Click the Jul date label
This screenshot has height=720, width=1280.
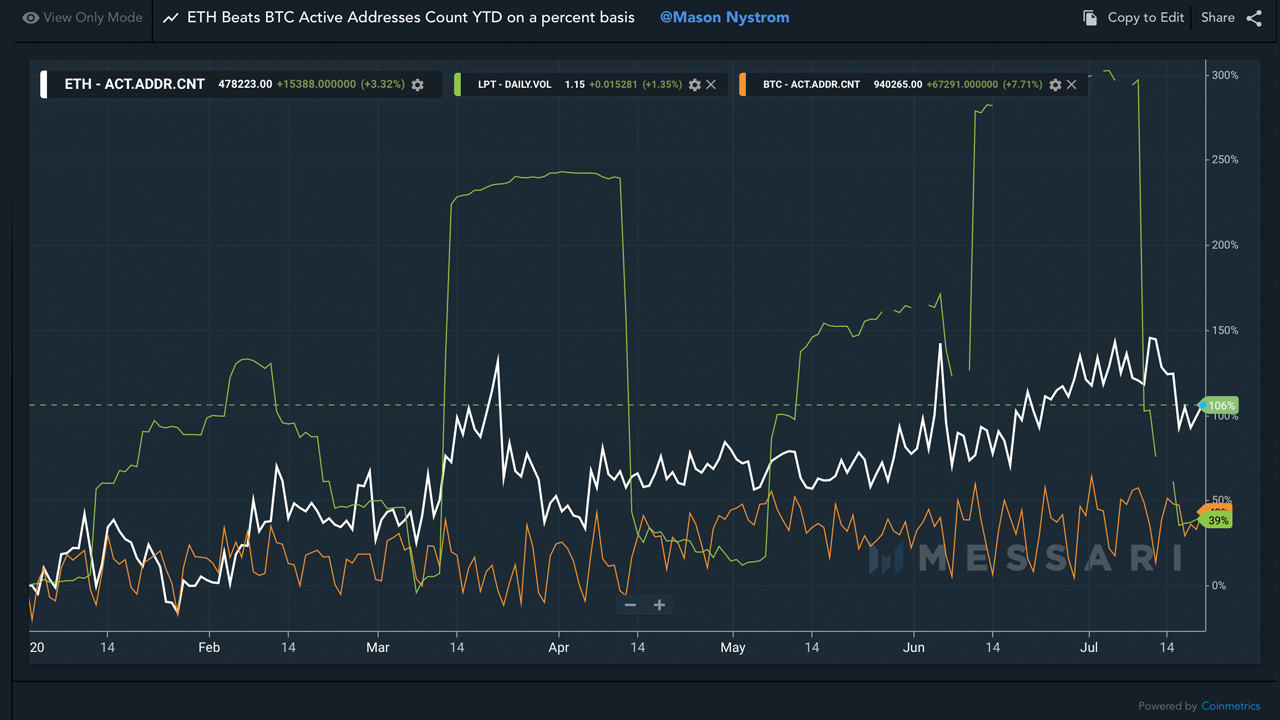[x=1089, y=648]
